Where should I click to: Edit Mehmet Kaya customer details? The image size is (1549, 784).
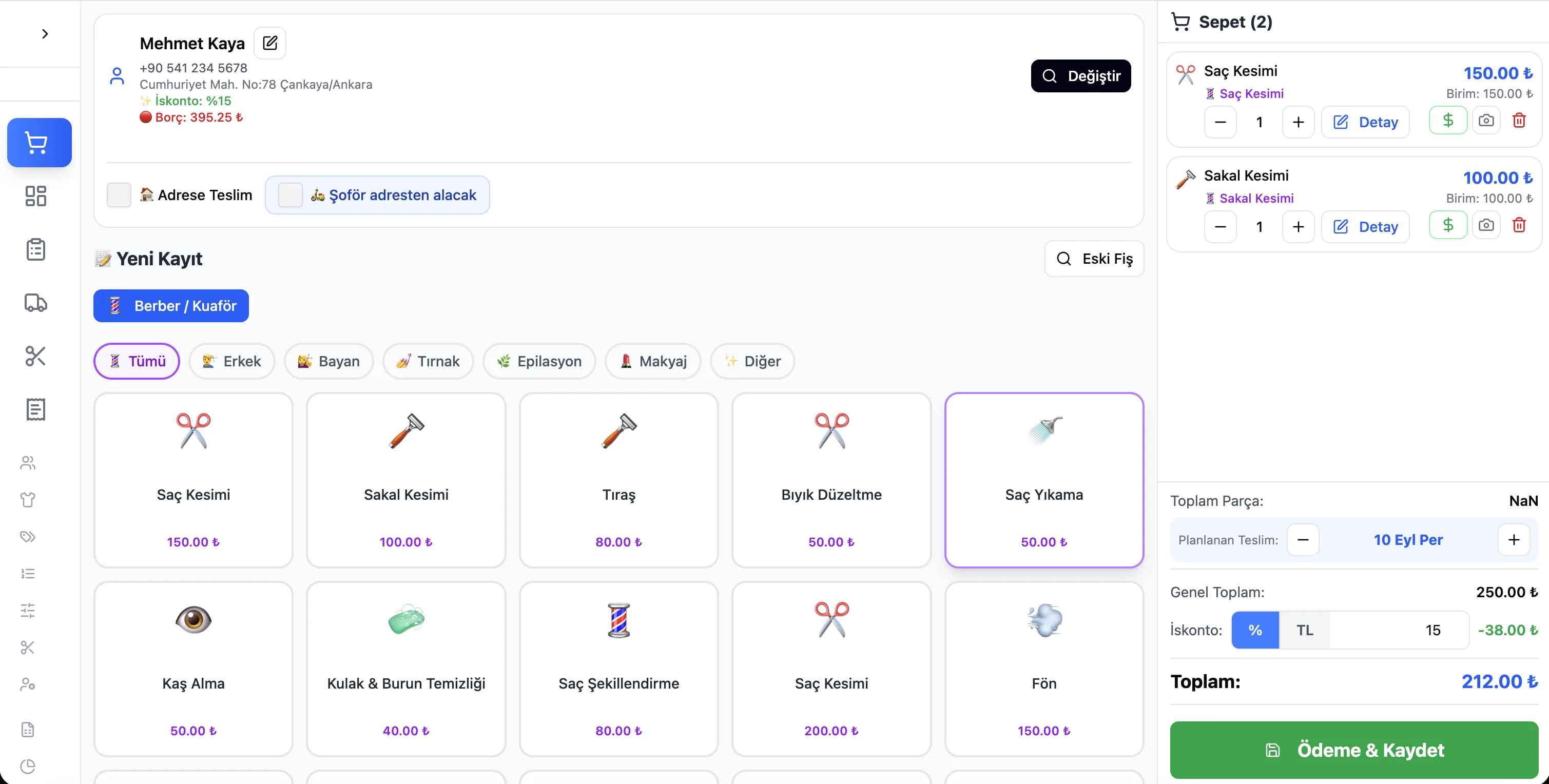click(270, 43)
